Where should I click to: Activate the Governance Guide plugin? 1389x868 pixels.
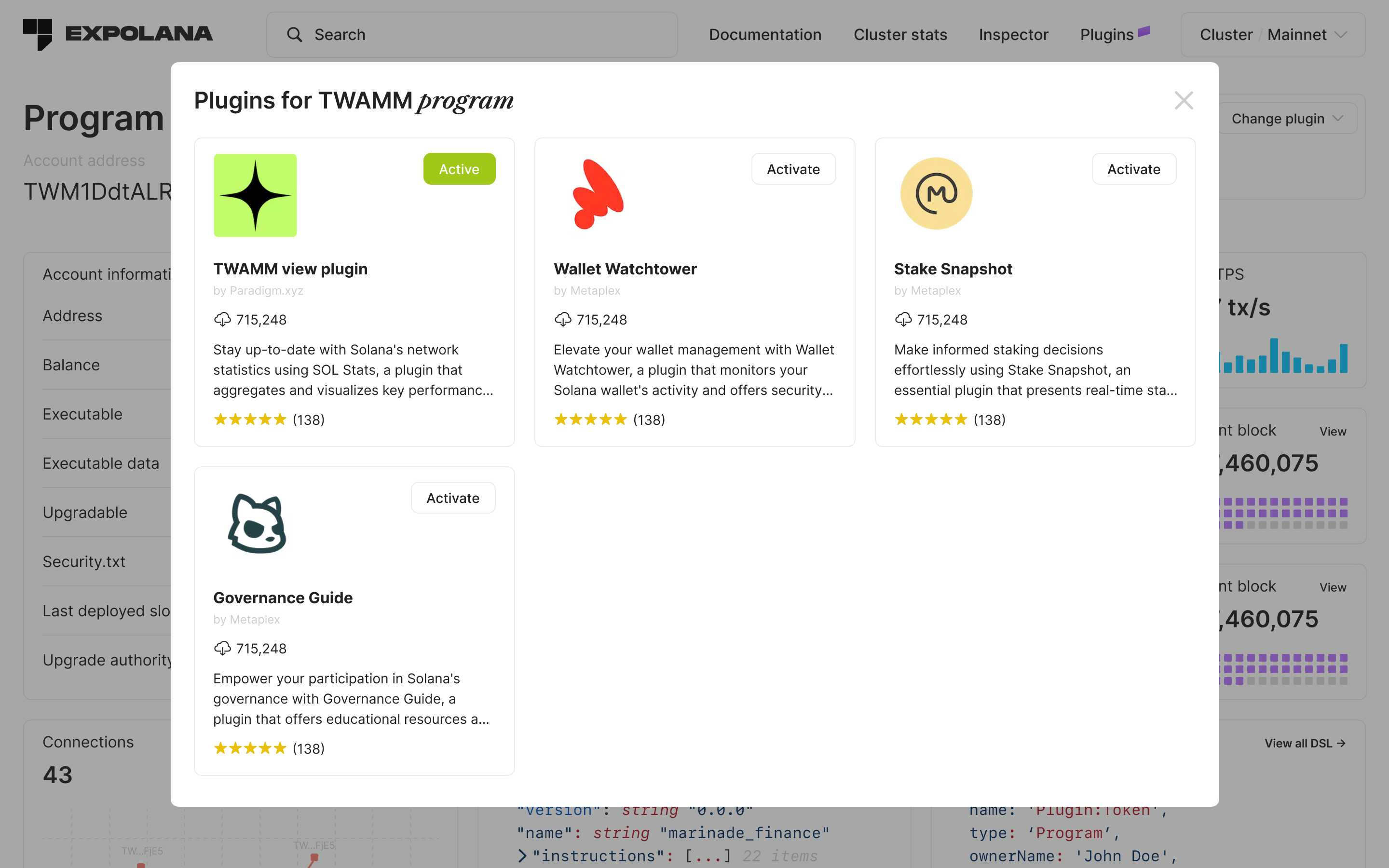pyautogui.click(x=452, y=498)
